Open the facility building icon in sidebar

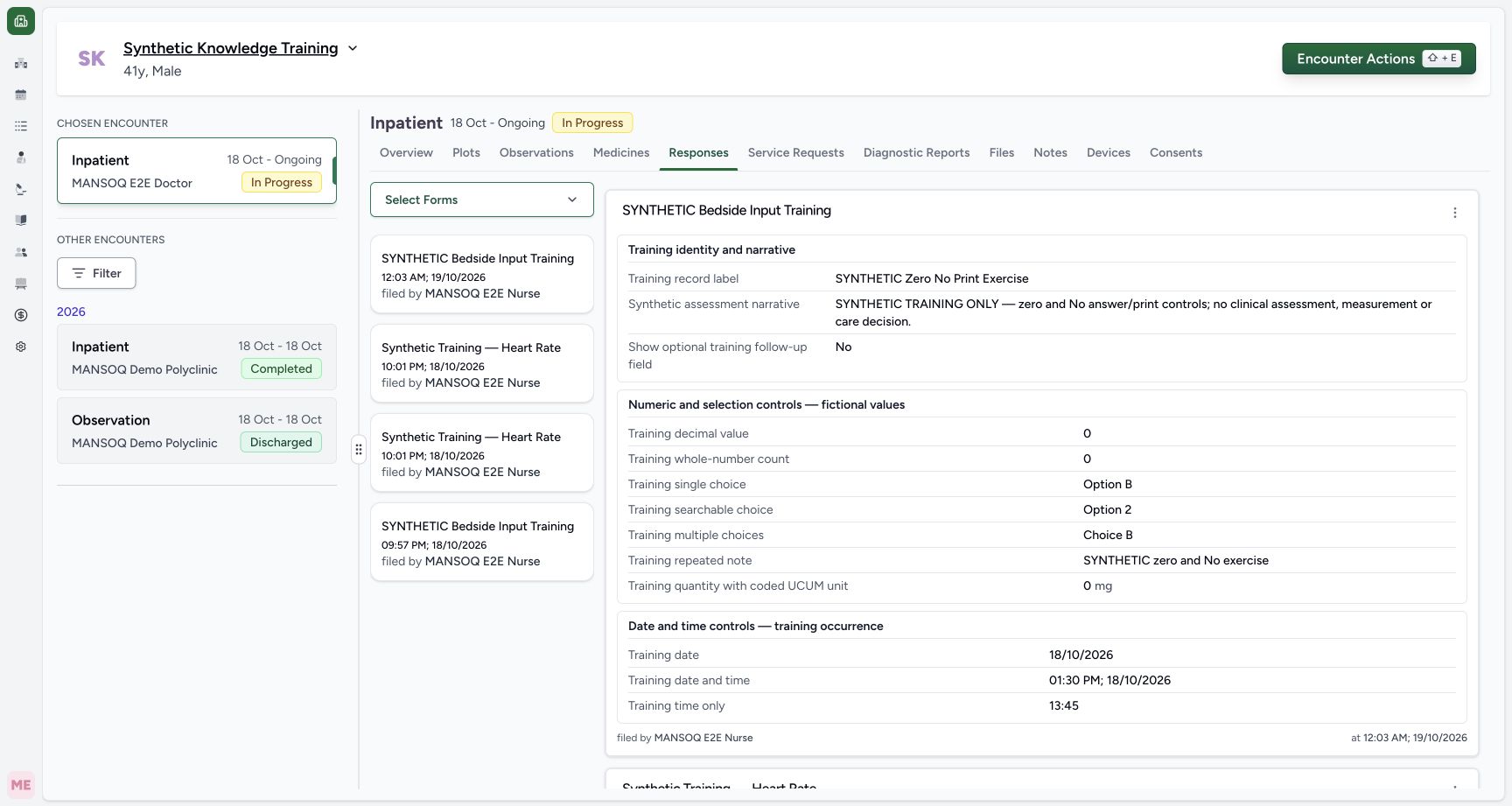21,63
